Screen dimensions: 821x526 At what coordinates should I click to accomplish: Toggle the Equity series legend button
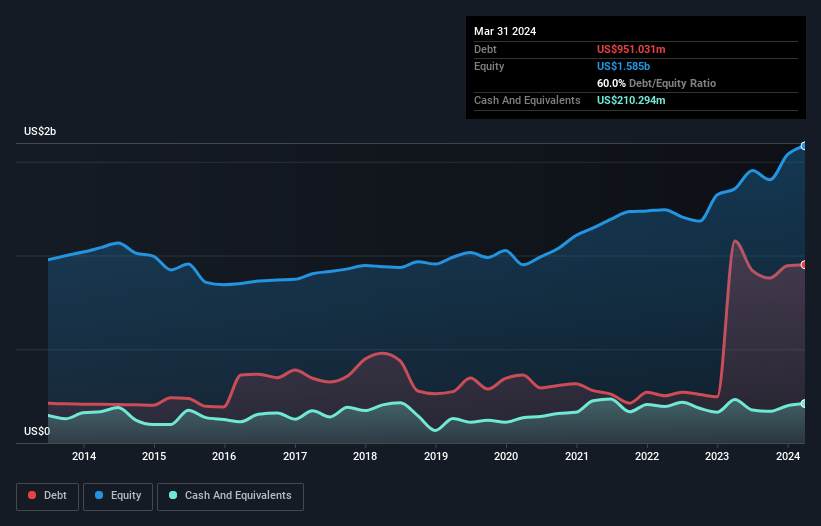[118, 496]
